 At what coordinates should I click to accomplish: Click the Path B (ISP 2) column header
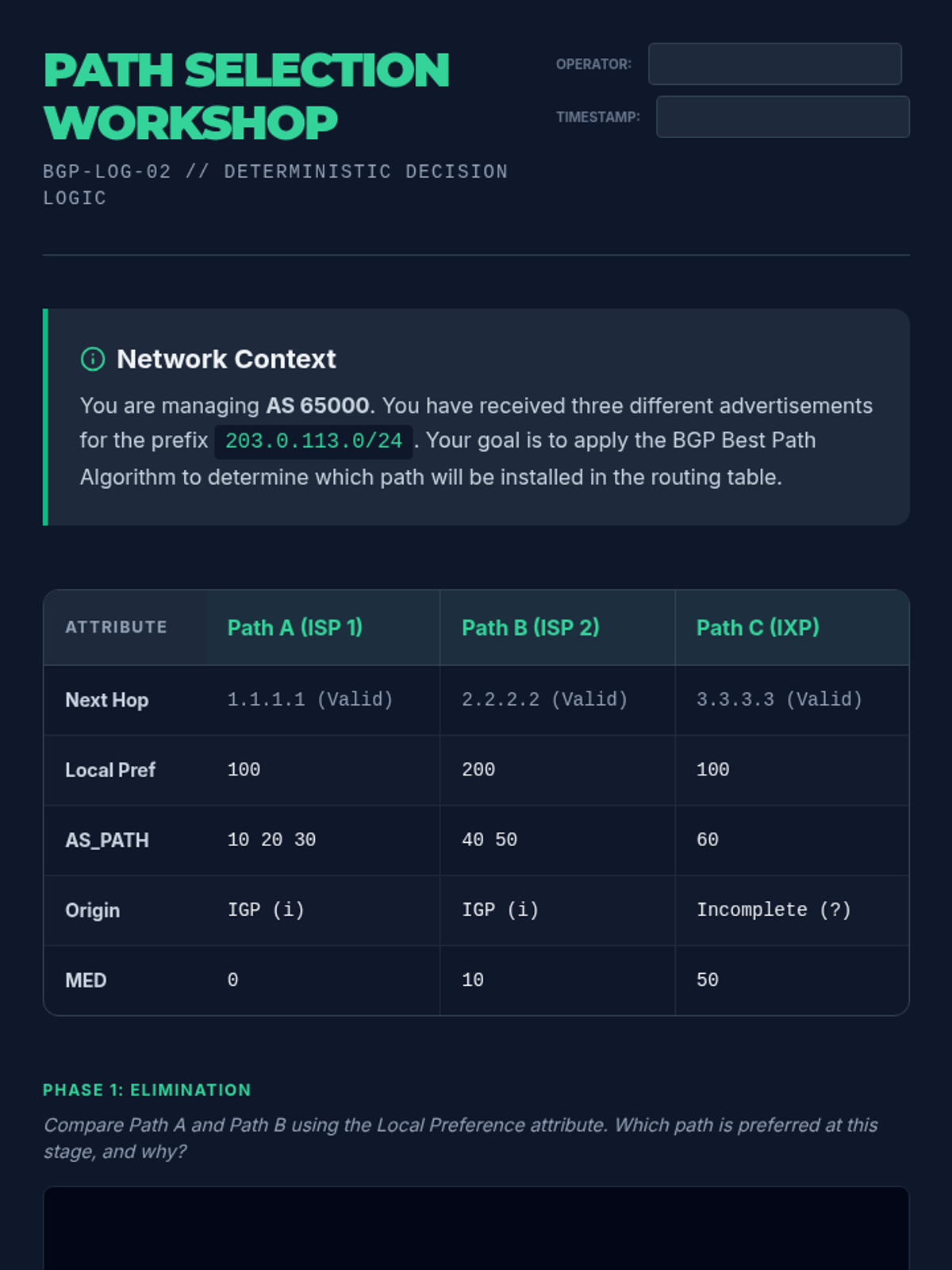(530, 628)
